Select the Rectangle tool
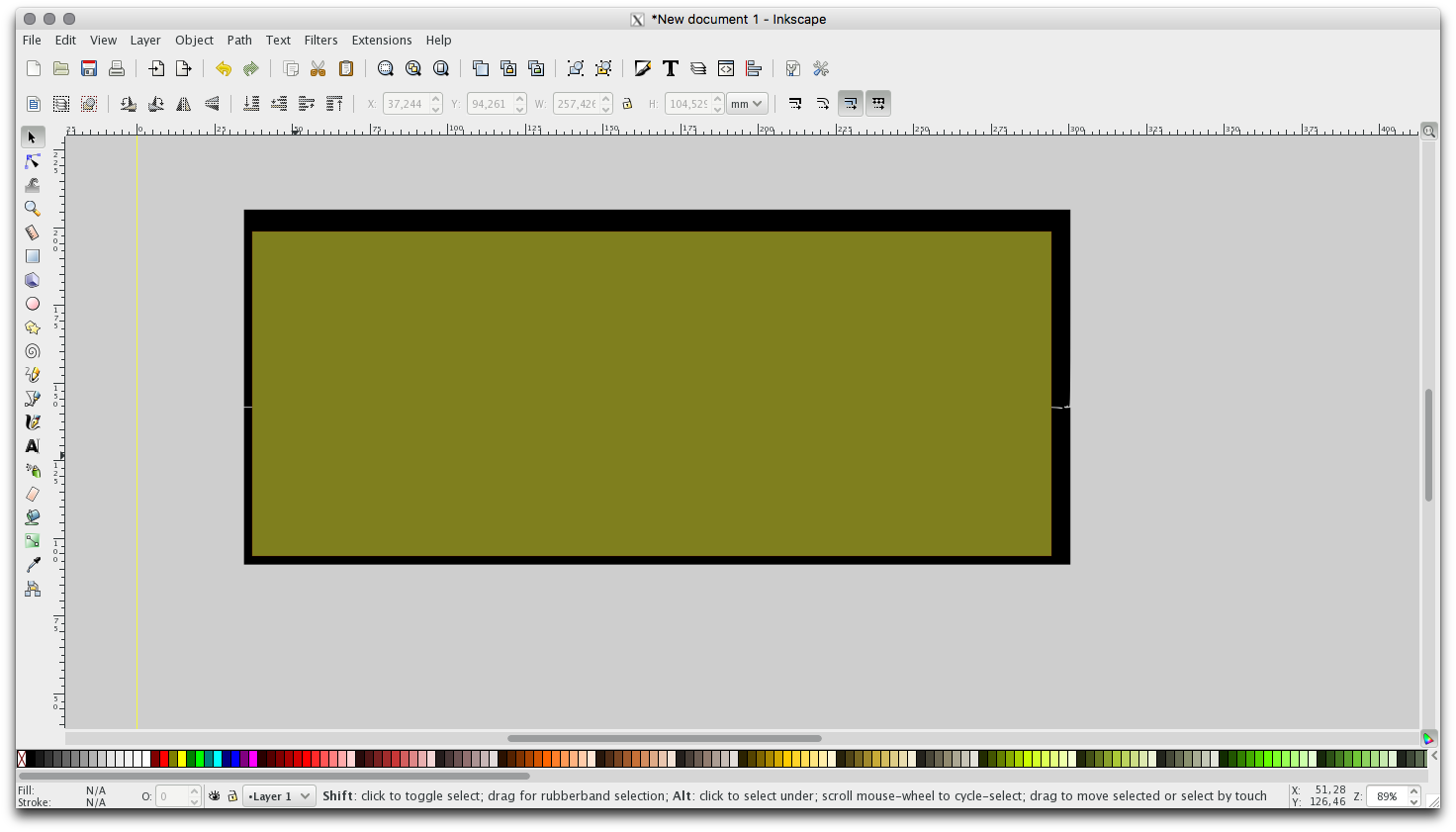The image size is (1456, 832). pos(33,256)
